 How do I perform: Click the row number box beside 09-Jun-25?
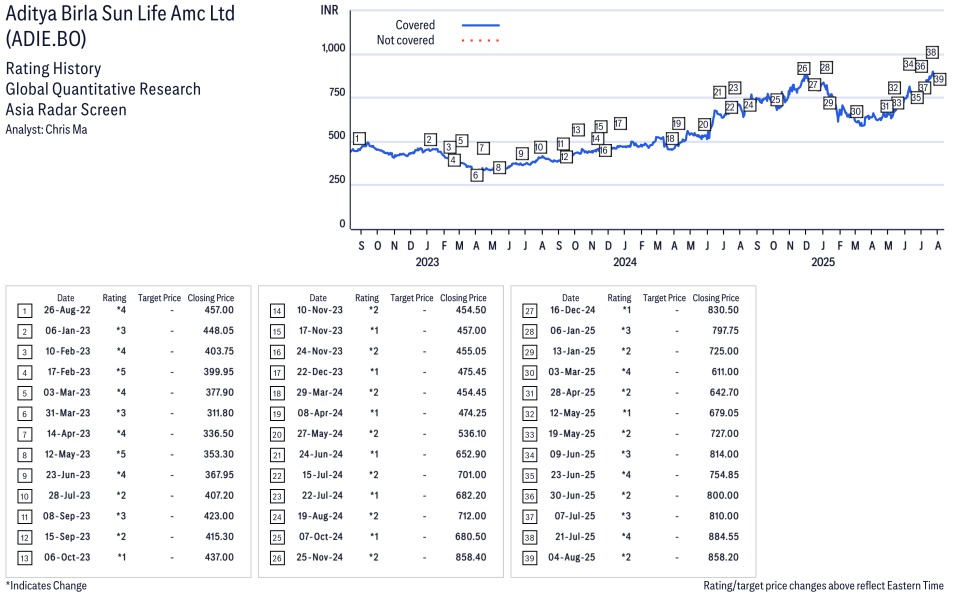(x=530, y=455)
